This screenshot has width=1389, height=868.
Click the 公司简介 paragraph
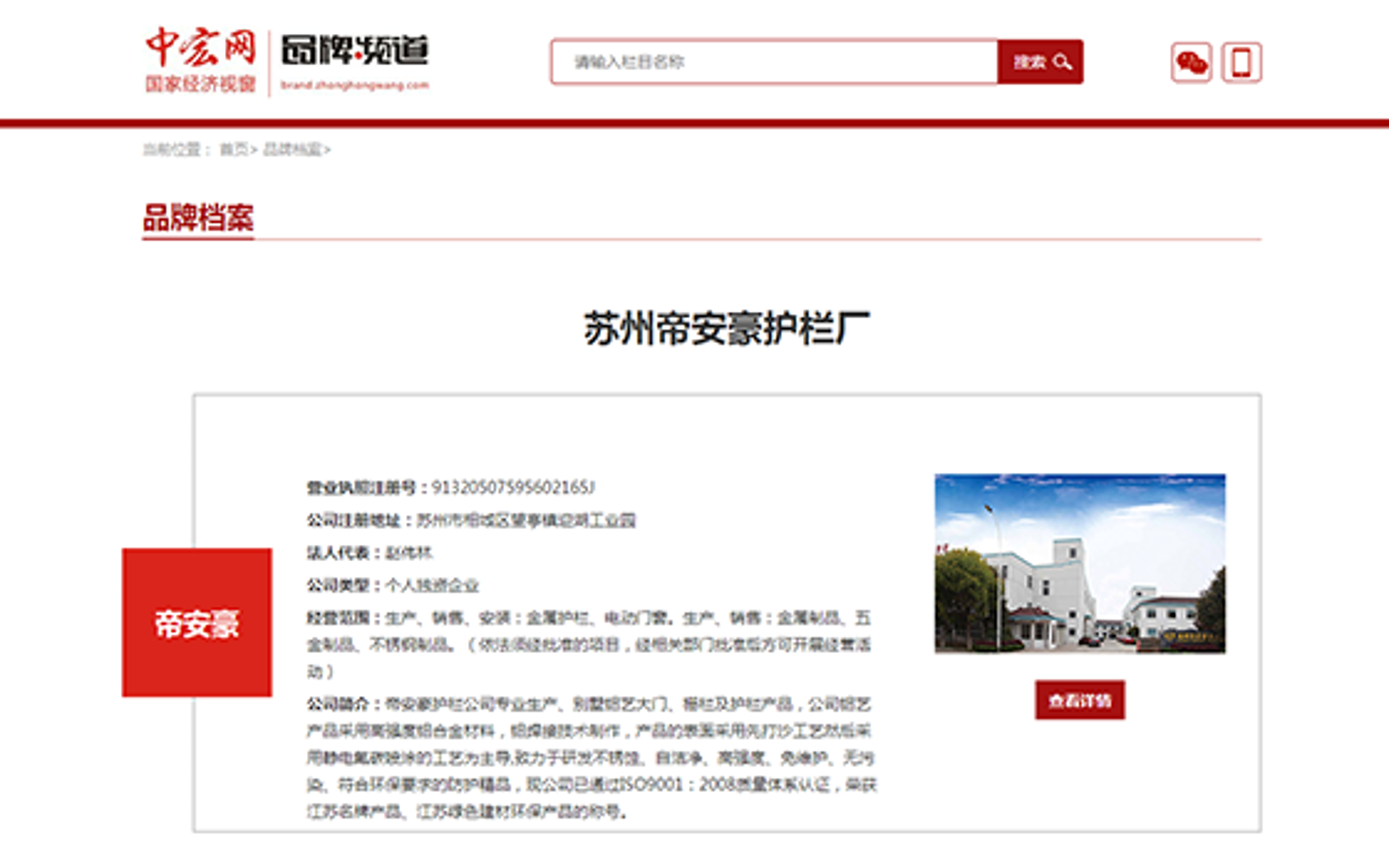[x=592, y=757]
